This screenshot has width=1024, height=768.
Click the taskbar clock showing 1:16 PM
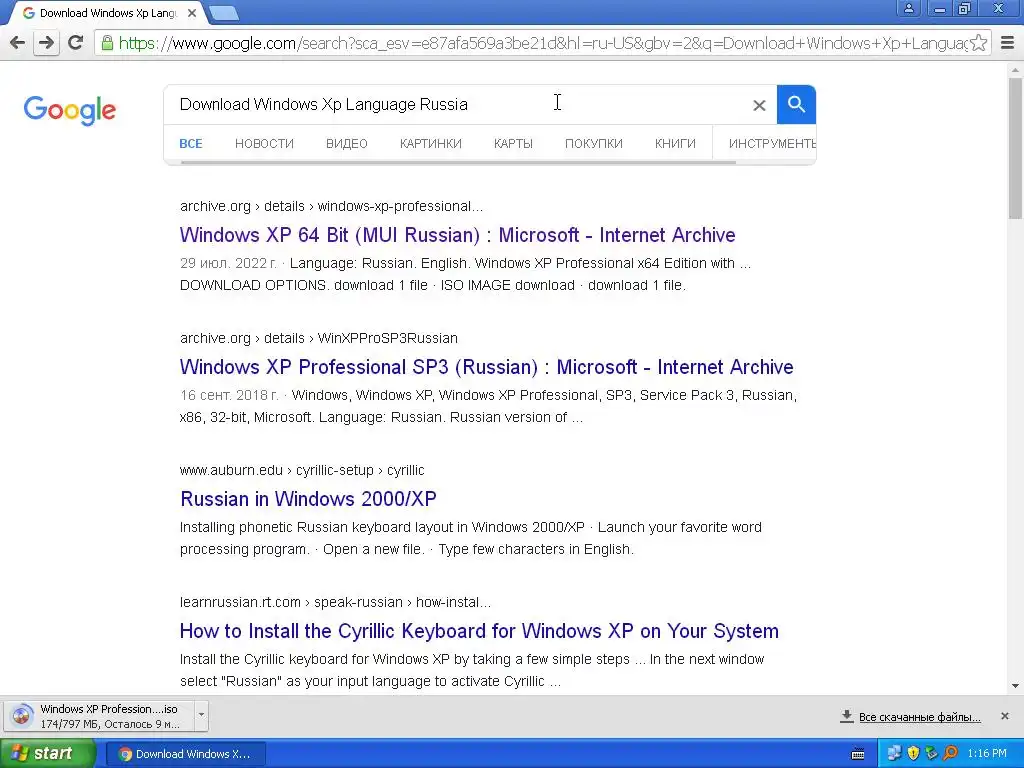[x=987, y=754]
